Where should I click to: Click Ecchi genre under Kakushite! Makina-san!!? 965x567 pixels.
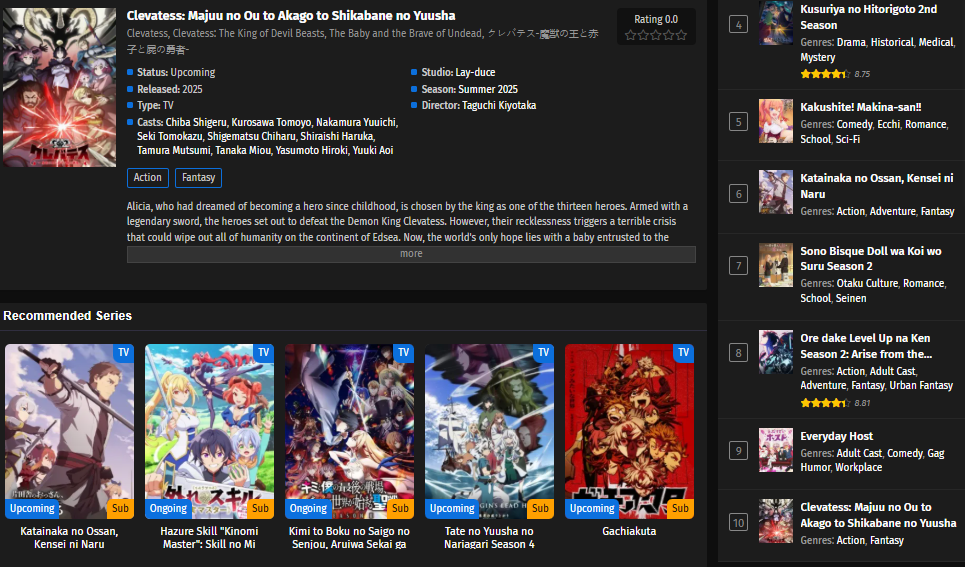pyautogui.click(x=888, y=124)
